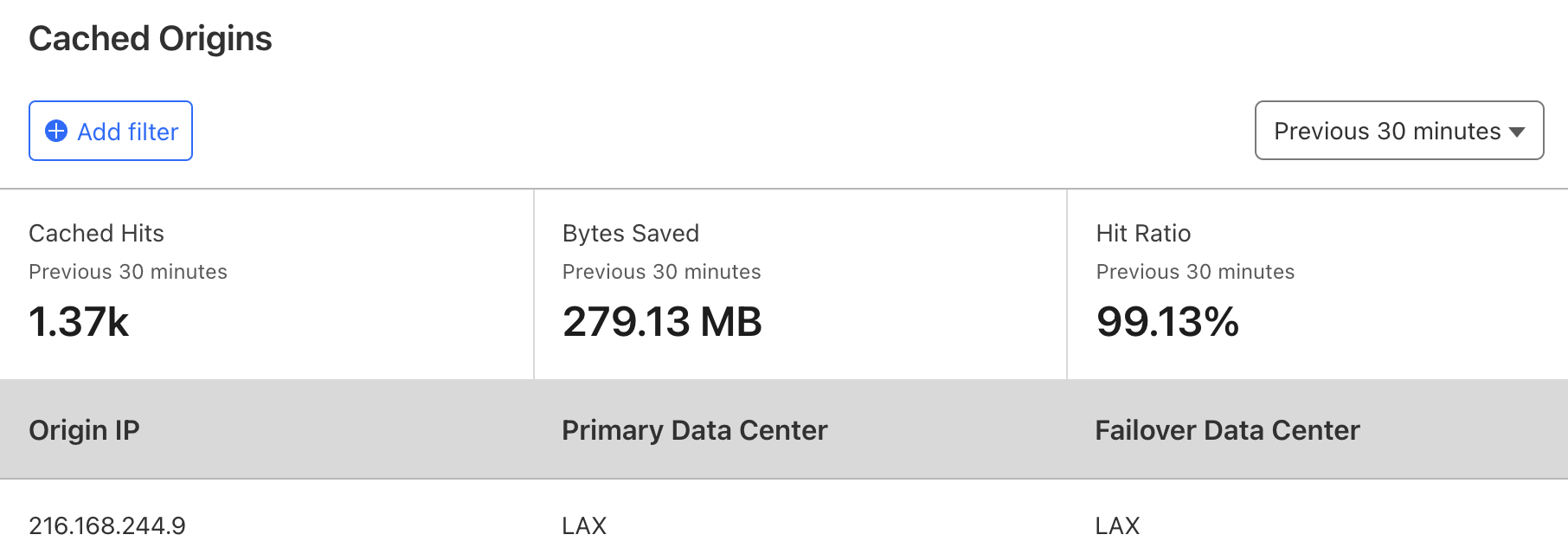Select the 99.13% hit ratio value
Screen dimensions: 1568x554
pyautogui.click(x=1167, y=322)
